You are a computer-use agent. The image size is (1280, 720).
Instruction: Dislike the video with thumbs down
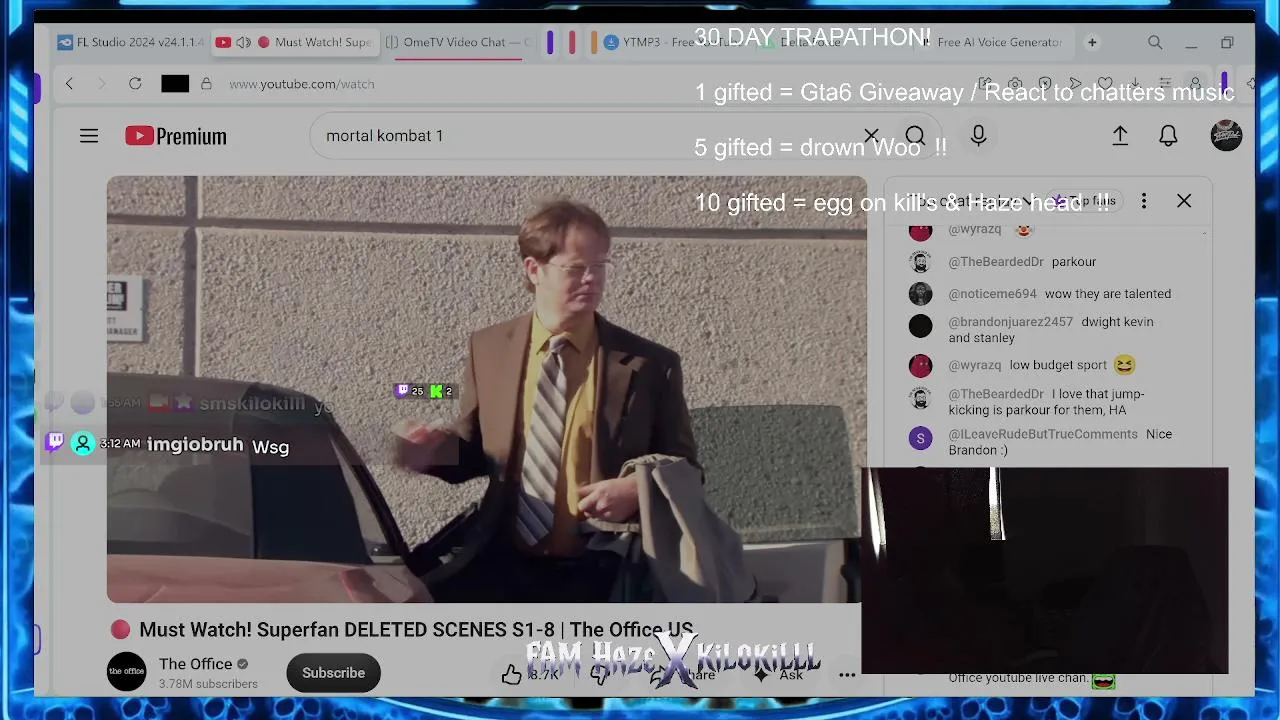pyautogui.click(x=599, y=674)
